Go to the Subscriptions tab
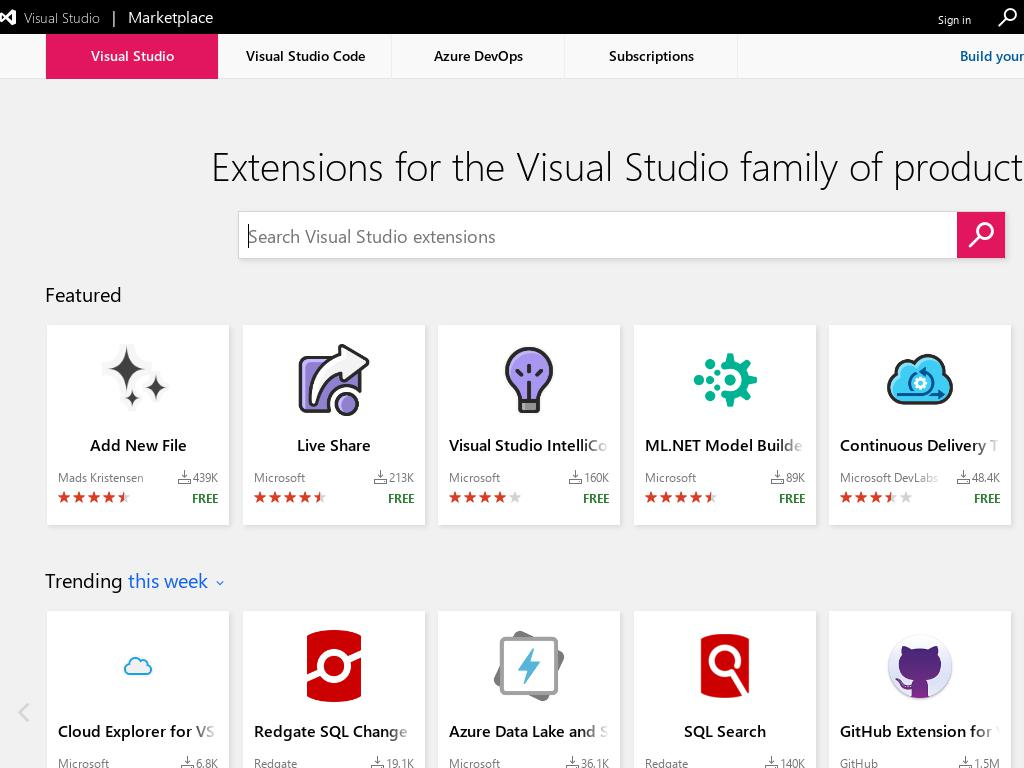 coord(651,56)
